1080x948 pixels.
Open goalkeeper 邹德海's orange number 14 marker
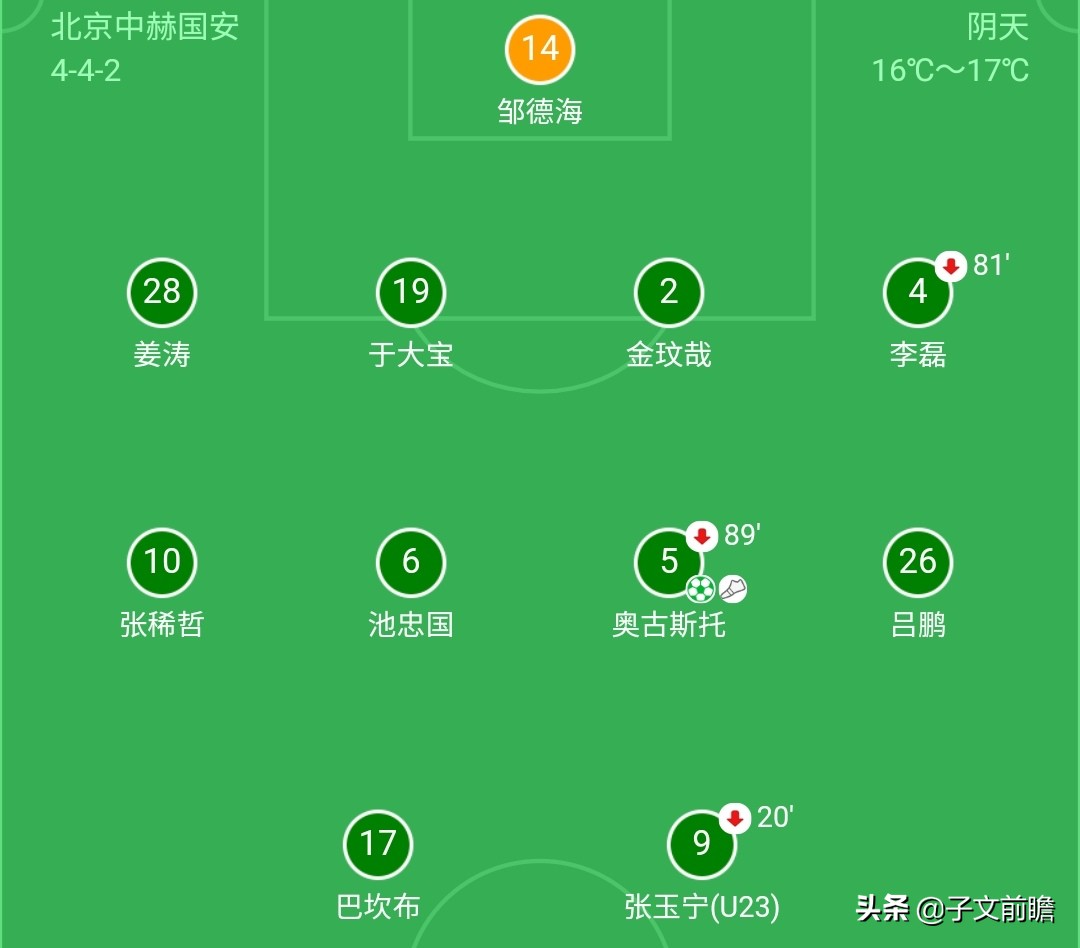click(540, 48)
